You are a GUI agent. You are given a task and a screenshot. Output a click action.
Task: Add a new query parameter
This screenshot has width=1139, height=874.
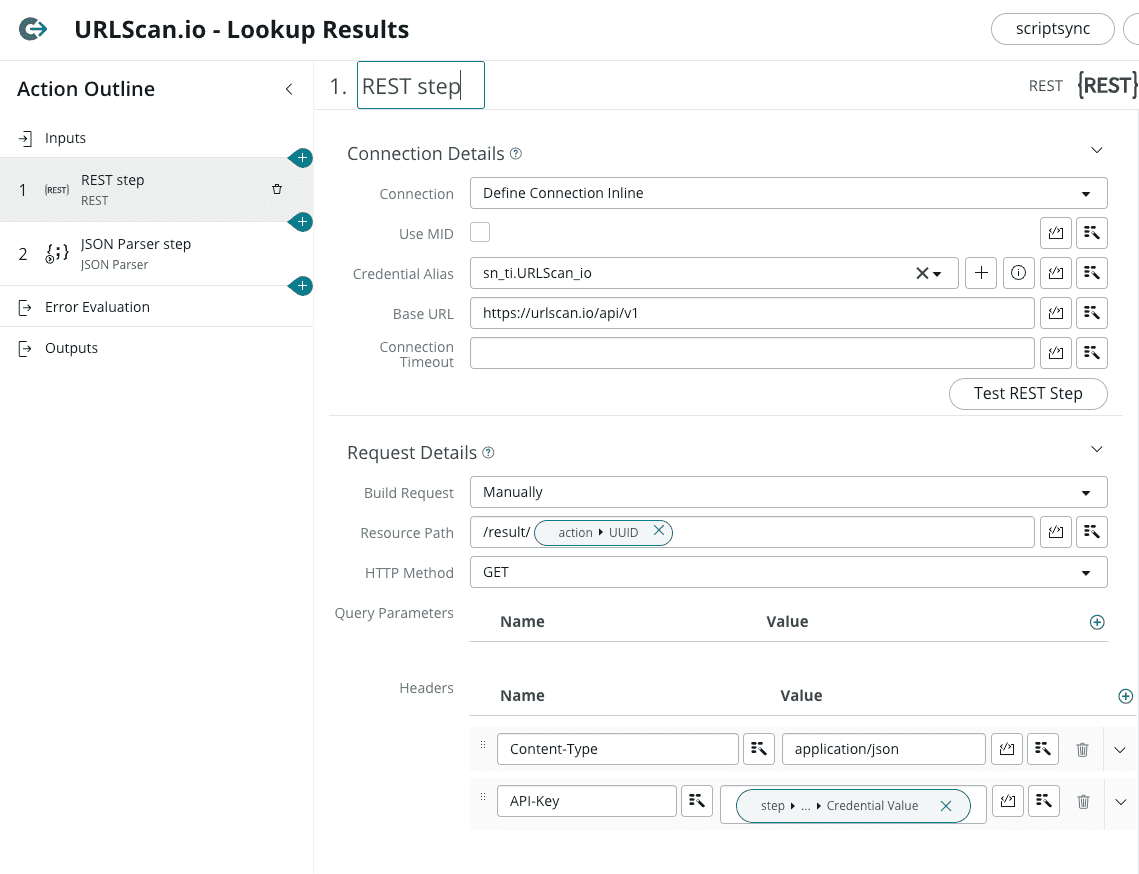pos(1097,622)
